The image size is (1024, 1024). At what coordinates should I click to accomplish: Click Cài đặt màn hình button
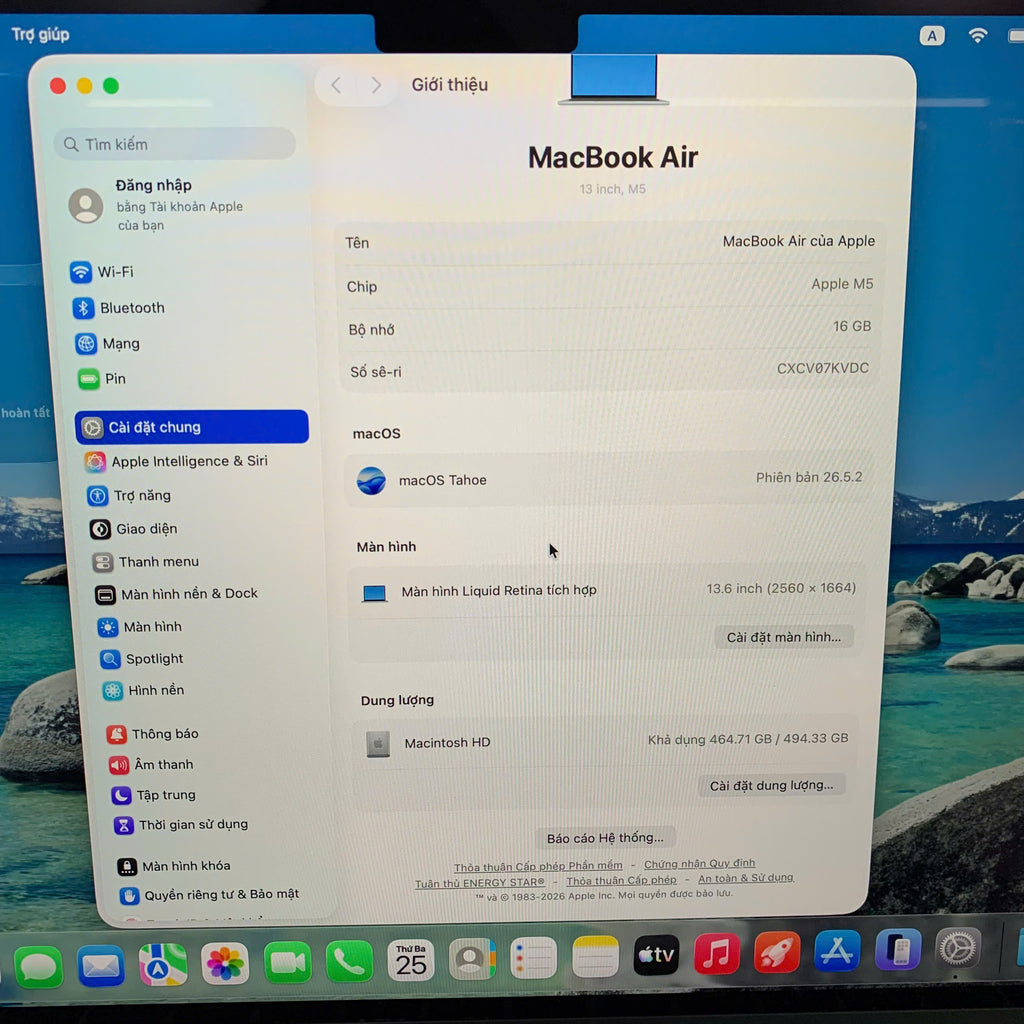click(x=784, y=637)
